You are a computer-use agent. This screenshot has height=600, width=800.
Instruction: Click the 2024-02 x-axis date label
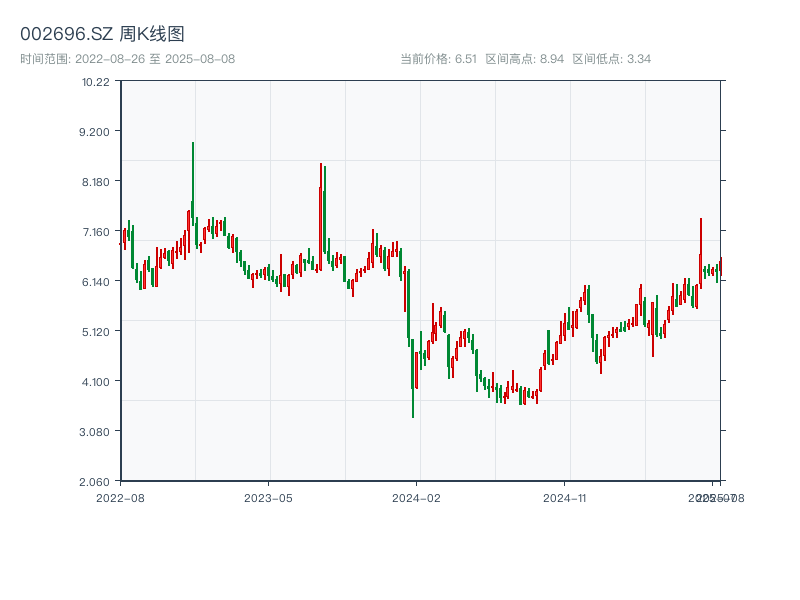click(x=417, y=497)
